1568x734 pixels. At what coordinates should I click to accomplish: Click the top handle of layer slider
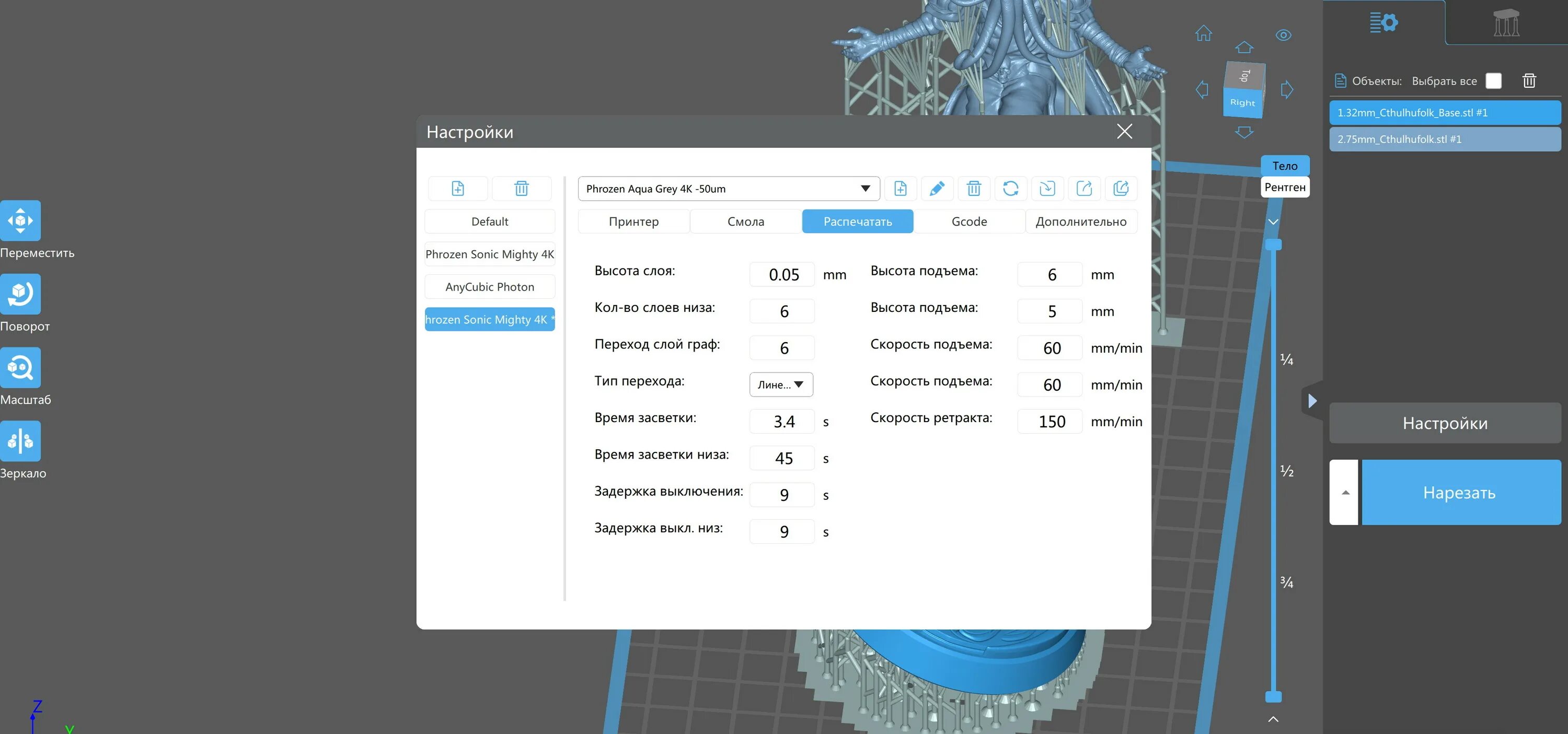[x=1273, y=244]
